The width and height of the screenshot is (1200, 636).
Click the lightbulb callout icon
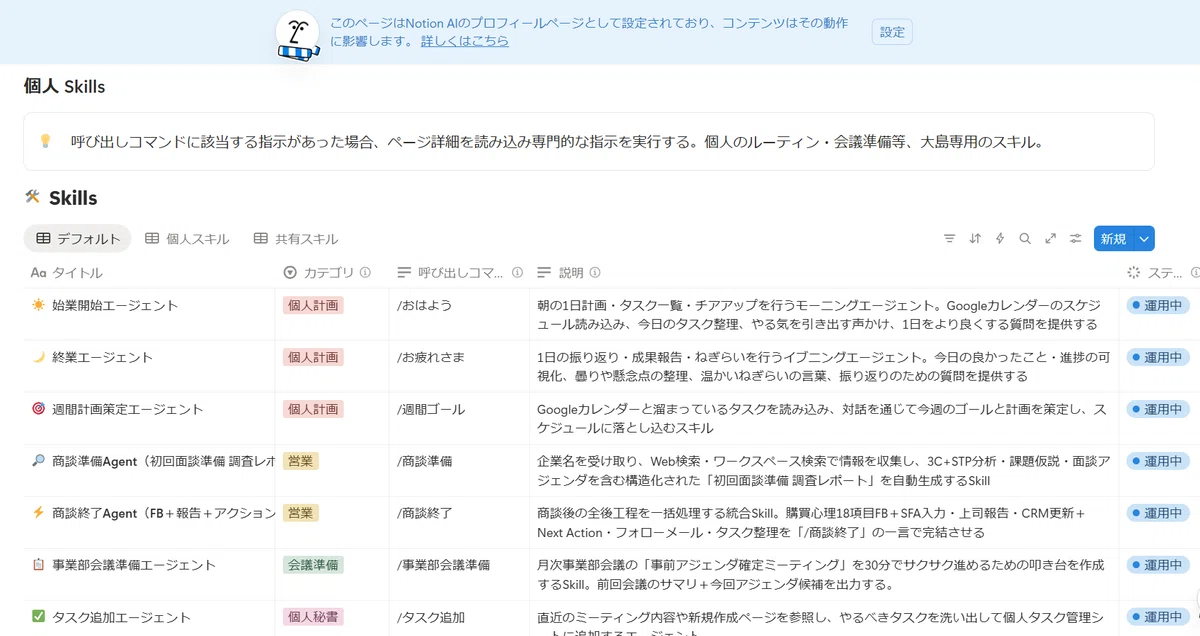click(45, 142)
